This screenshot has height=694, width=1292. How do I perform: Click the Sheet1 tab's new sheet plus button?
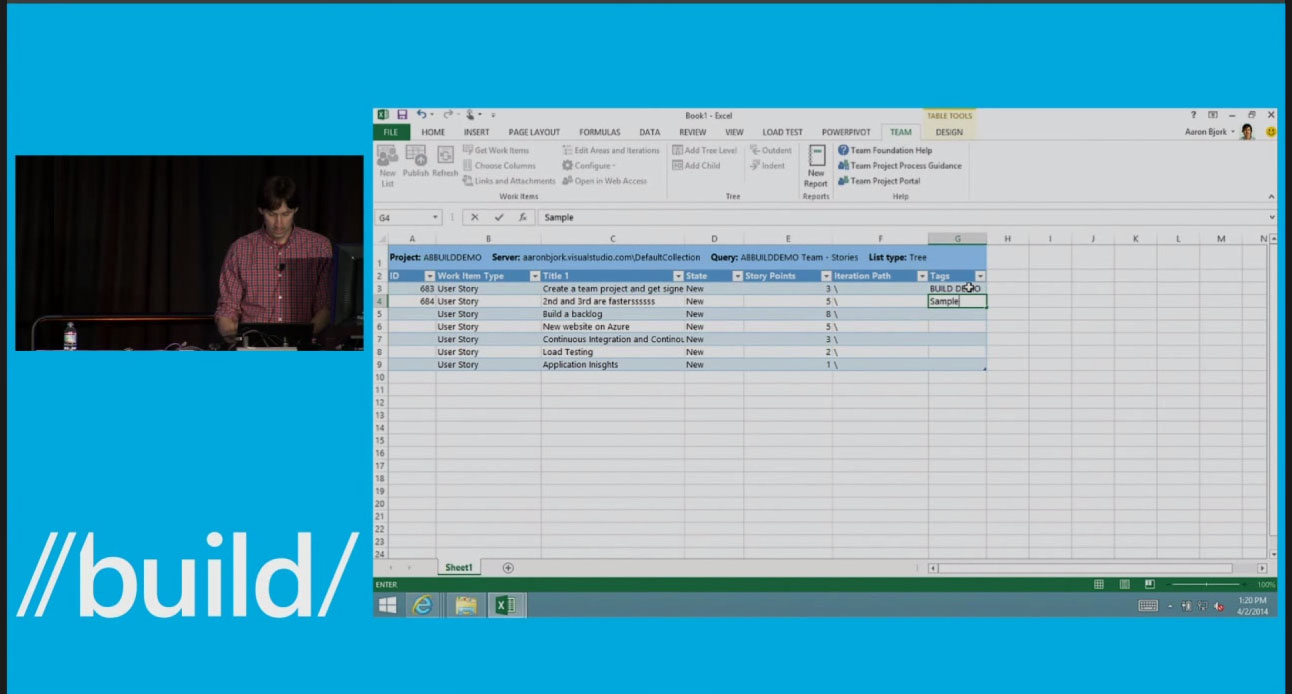point(509,566)
